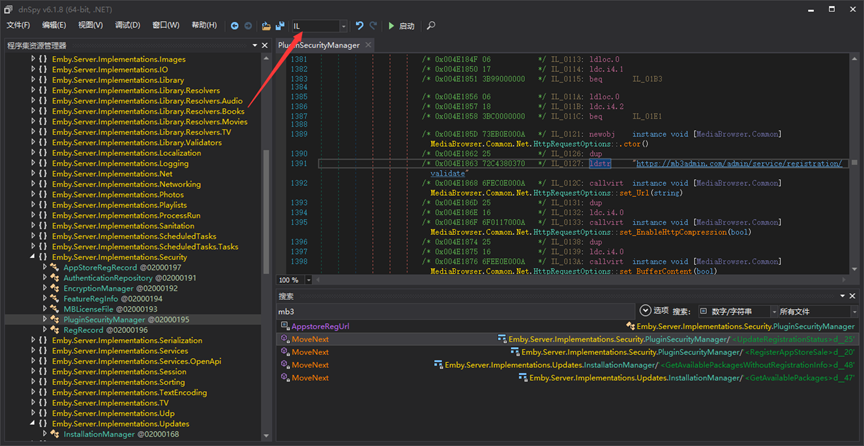Click the search magnifier icon in toolbar
The width and height of the screenshot is (864, 446).
pos(431,25)
